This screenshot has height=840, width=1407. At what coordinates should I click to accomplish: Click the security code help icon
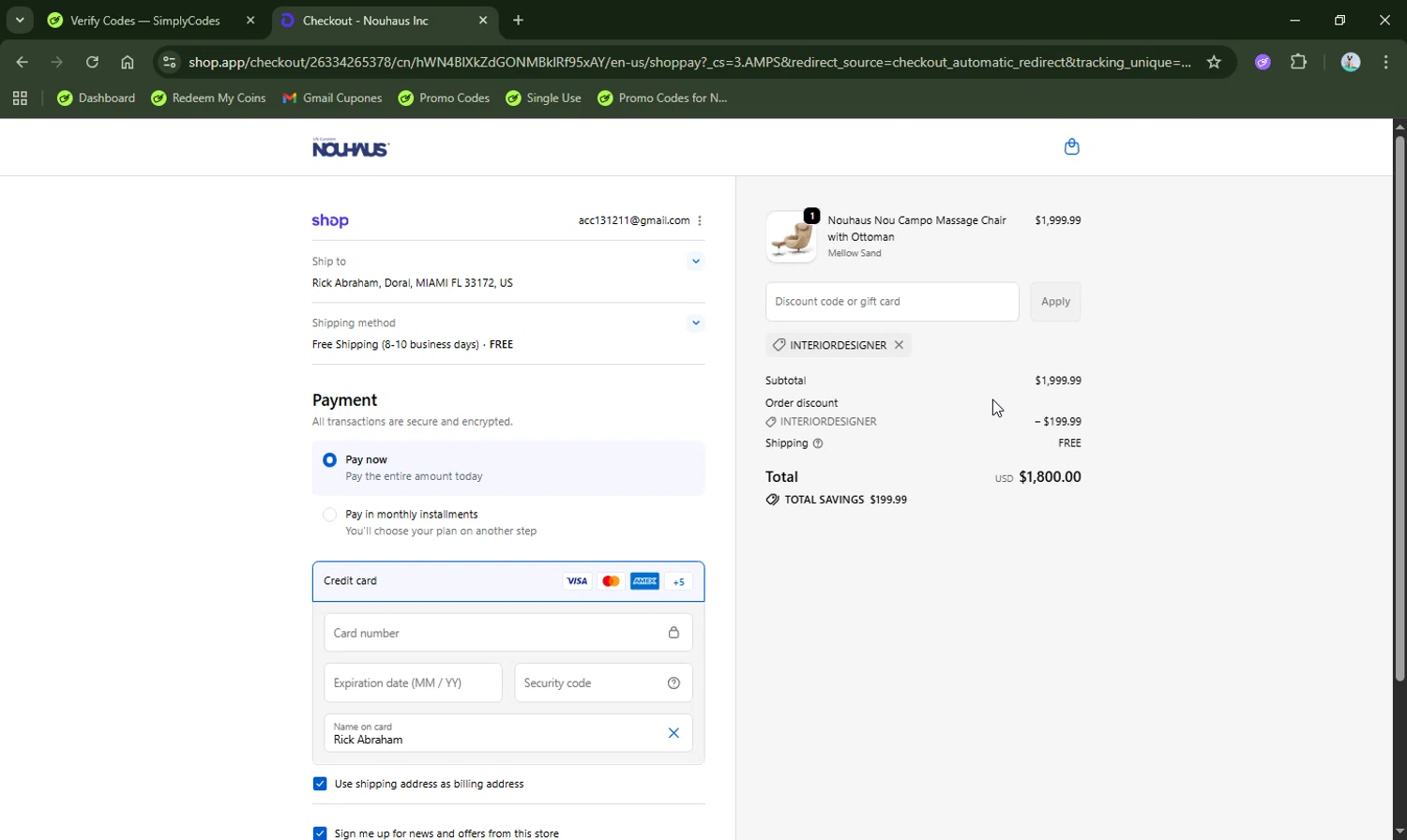pos(673,683)
